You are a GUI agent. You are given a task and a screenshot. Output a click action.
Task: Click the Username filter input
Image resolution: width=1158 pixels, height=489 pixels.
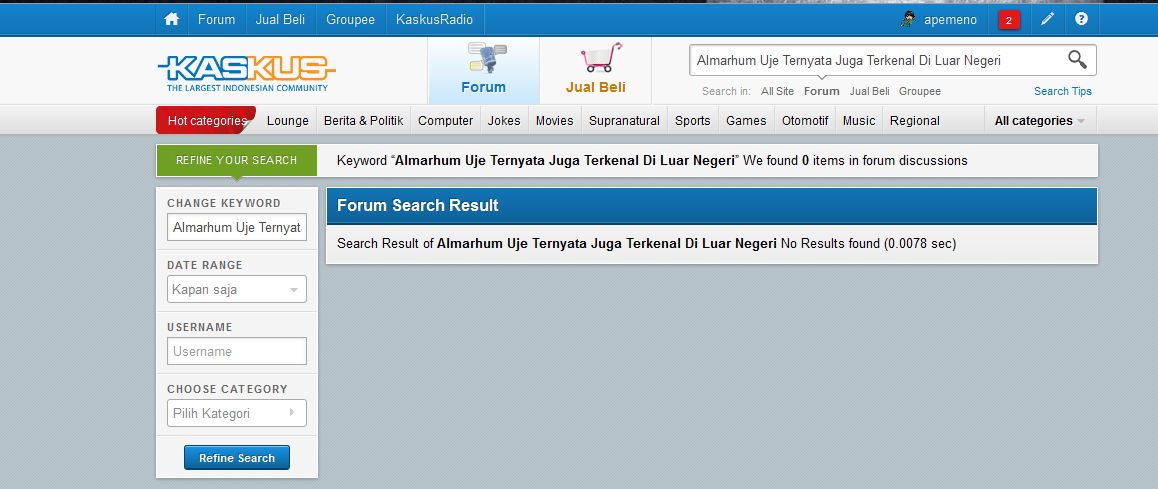pyautogui.click(x=236, y=352)
